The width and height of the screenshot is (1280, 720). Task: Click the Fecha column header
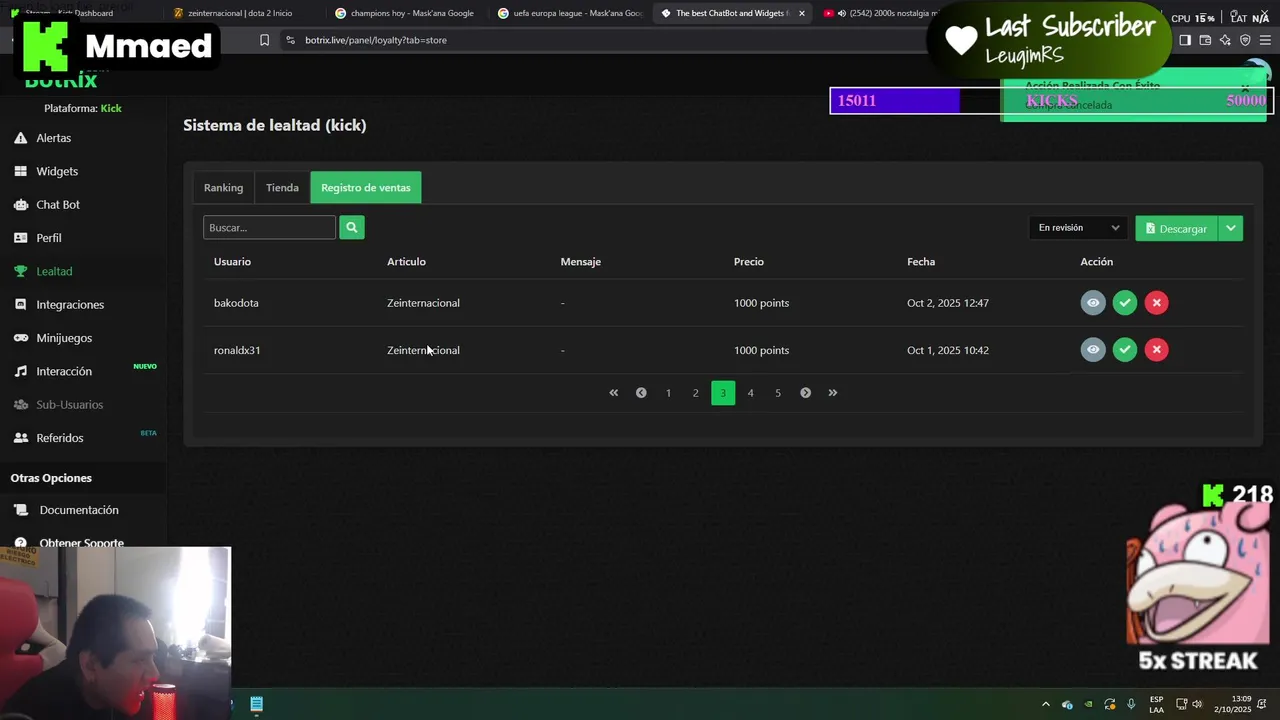click(x=921, y=262)
